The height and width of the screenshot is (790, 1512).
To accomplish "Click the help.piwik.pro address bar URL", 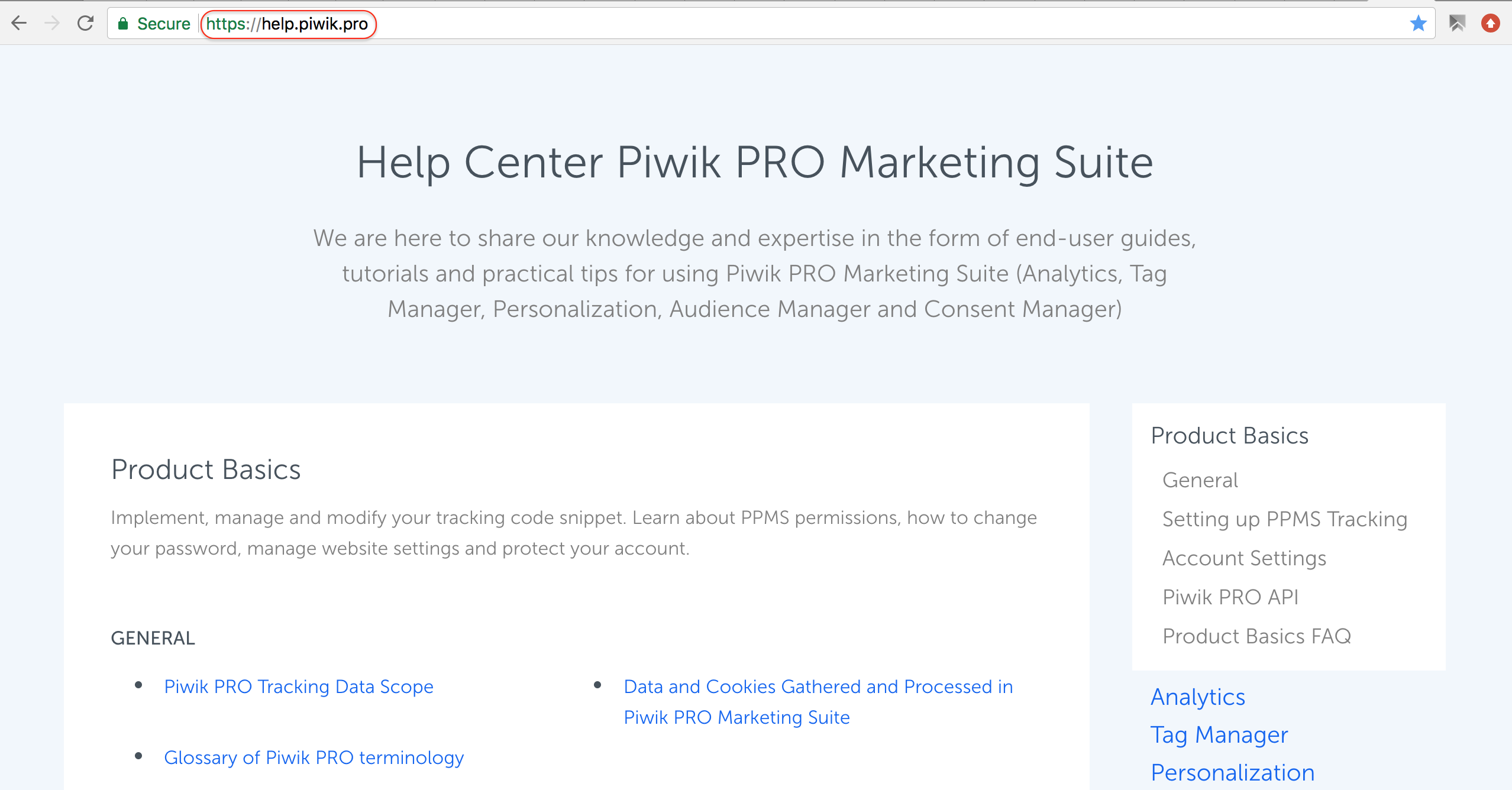I will (287, 24).
